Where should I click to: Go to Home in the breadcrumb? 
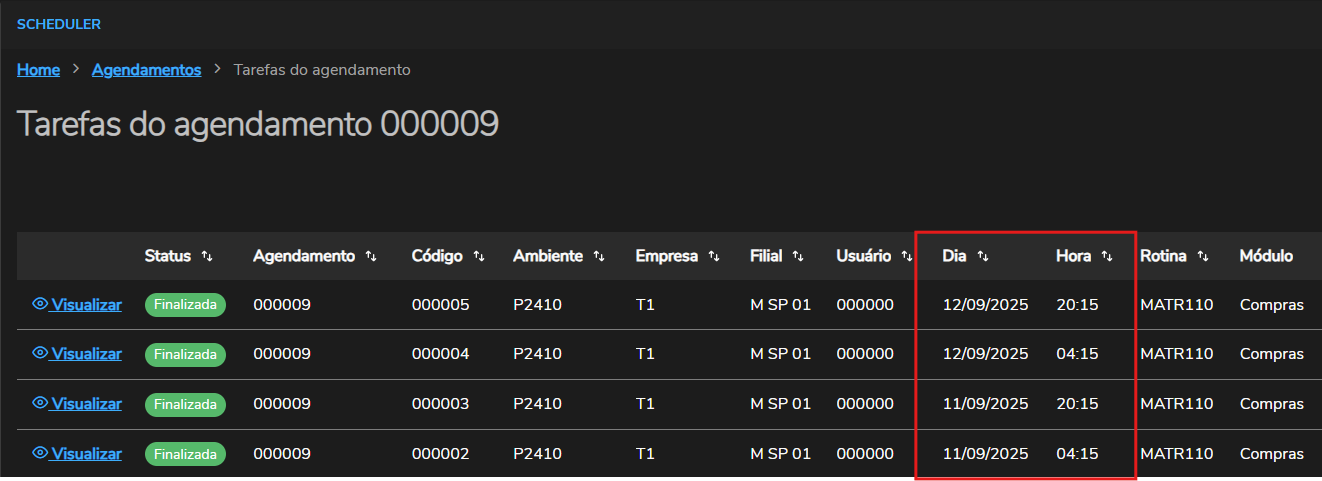(38, 70)
